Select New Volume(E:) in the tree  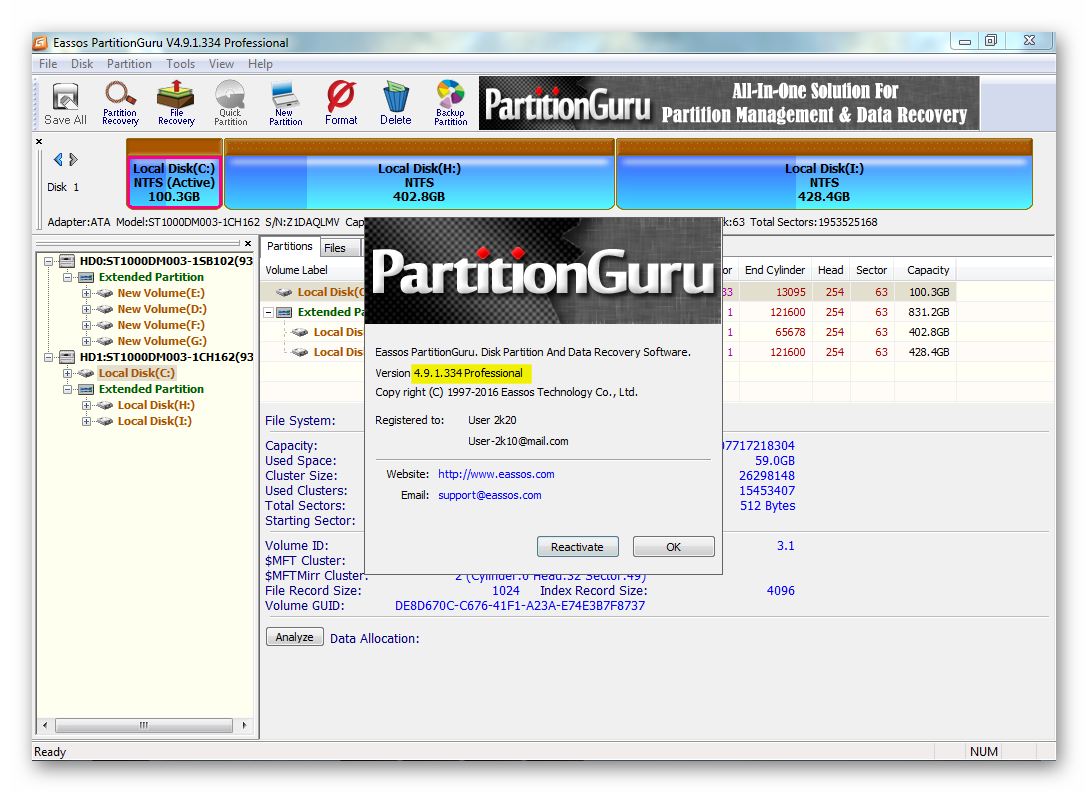point(161,293)
